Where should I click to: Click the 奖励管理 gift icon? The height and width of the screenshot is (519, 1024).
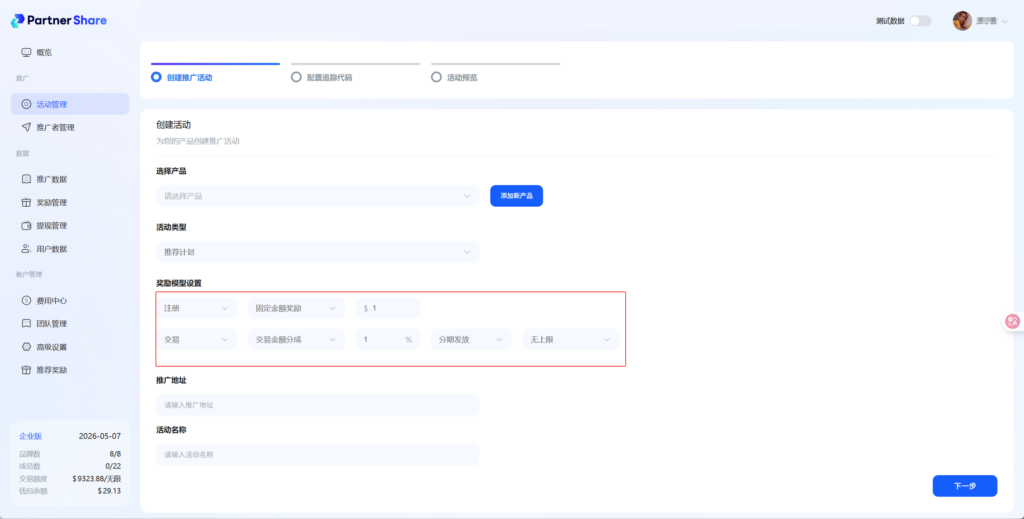click(26, 202)
